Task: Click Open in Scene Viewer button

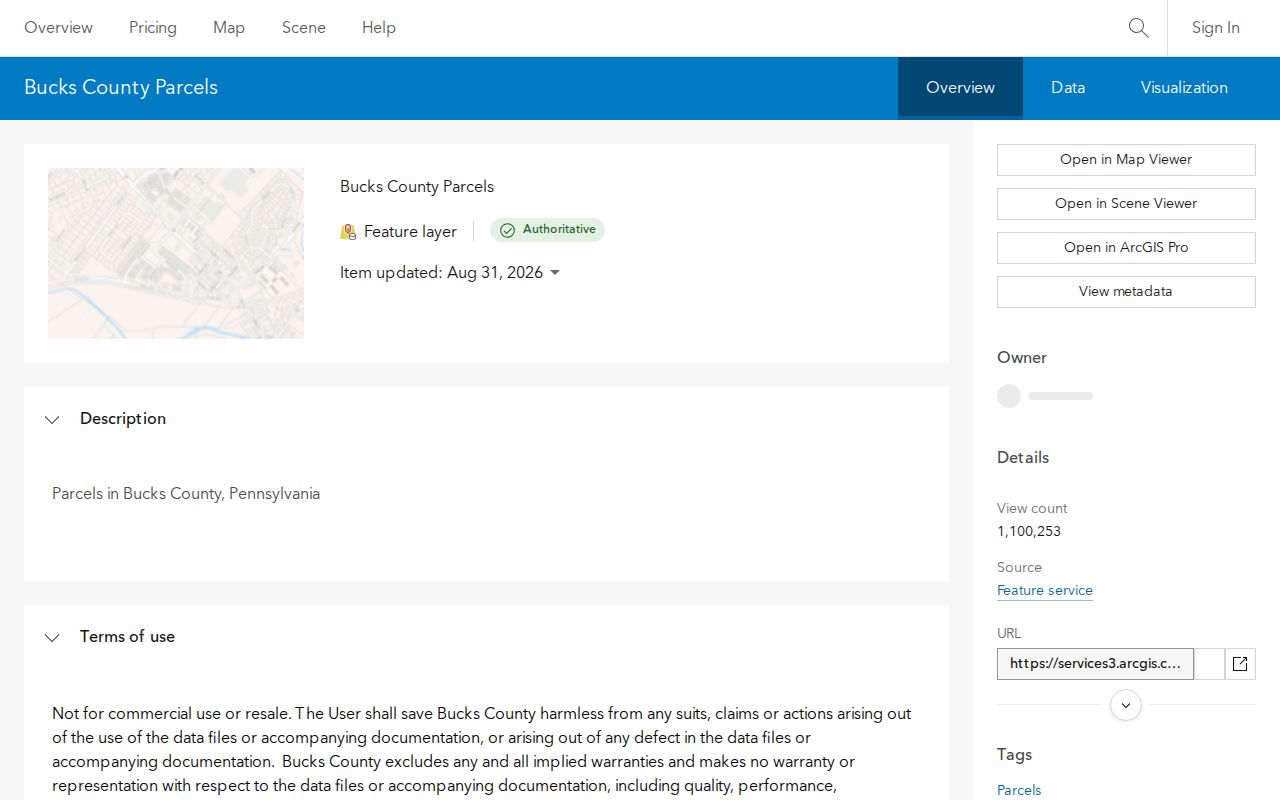Action: coord(1126,204)
